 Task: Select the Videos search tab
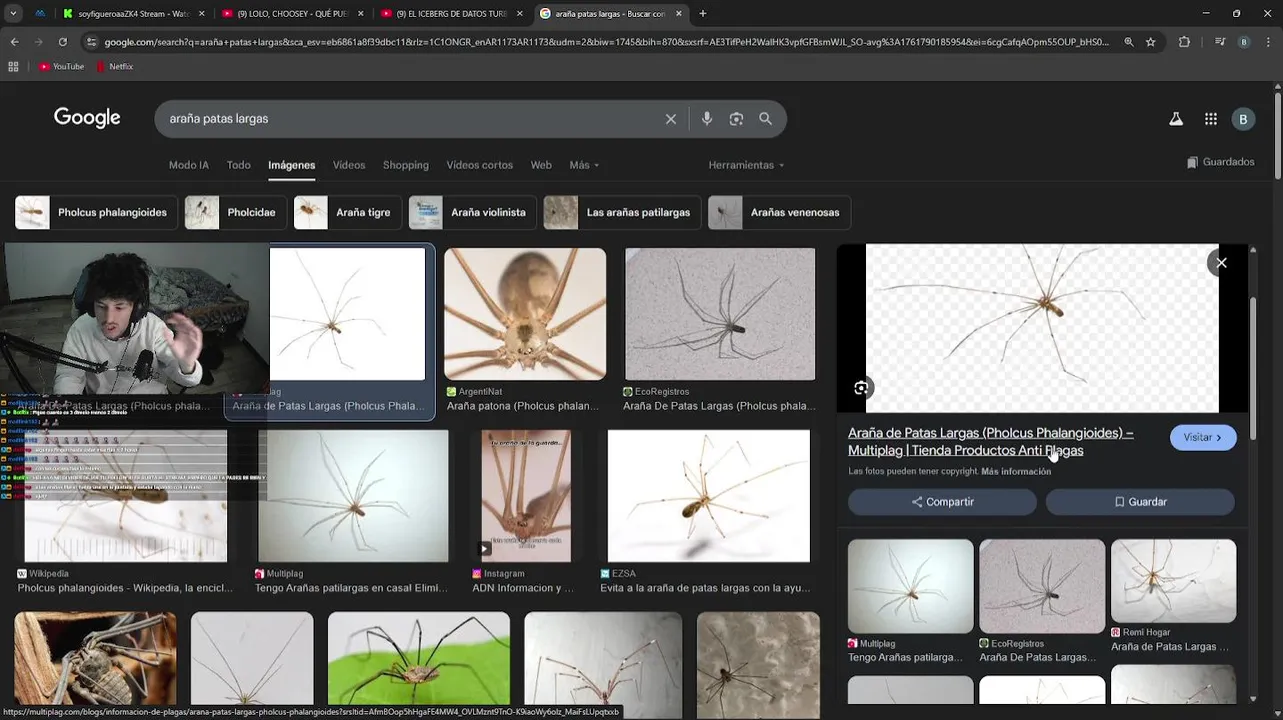click(349, 165)
